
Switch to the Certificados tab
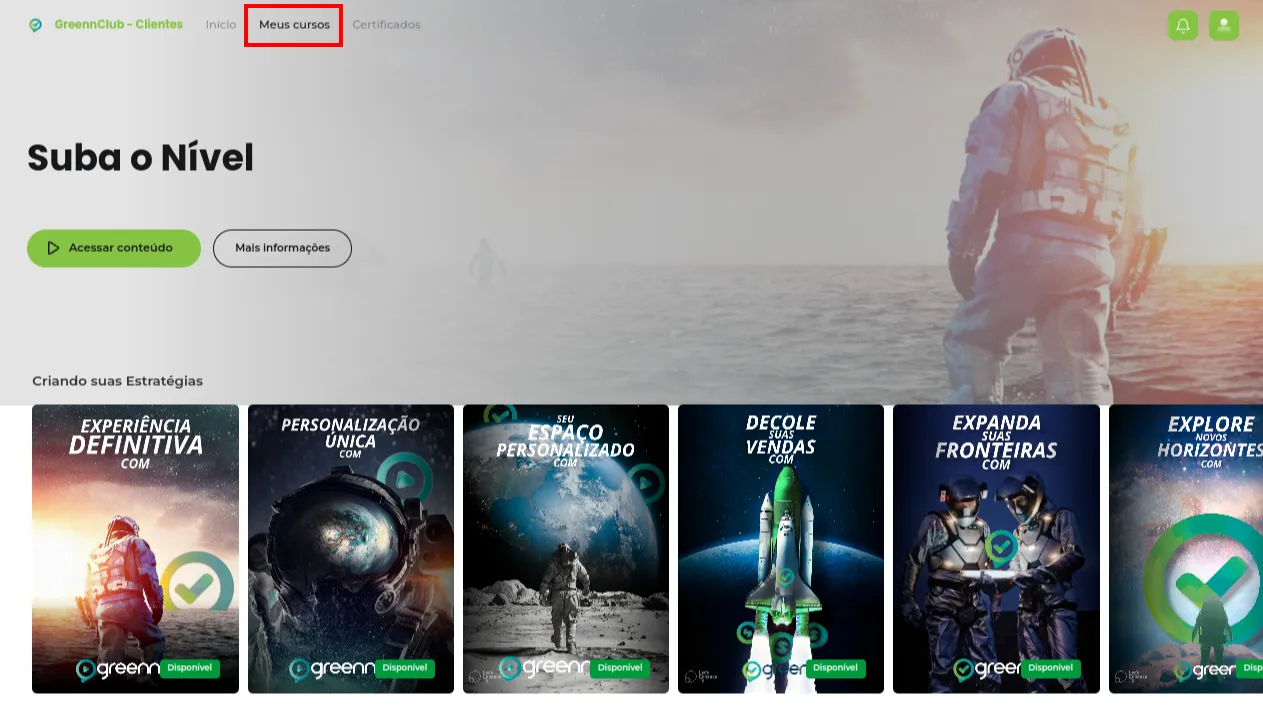pyautogui.click(x=386, y=25)
